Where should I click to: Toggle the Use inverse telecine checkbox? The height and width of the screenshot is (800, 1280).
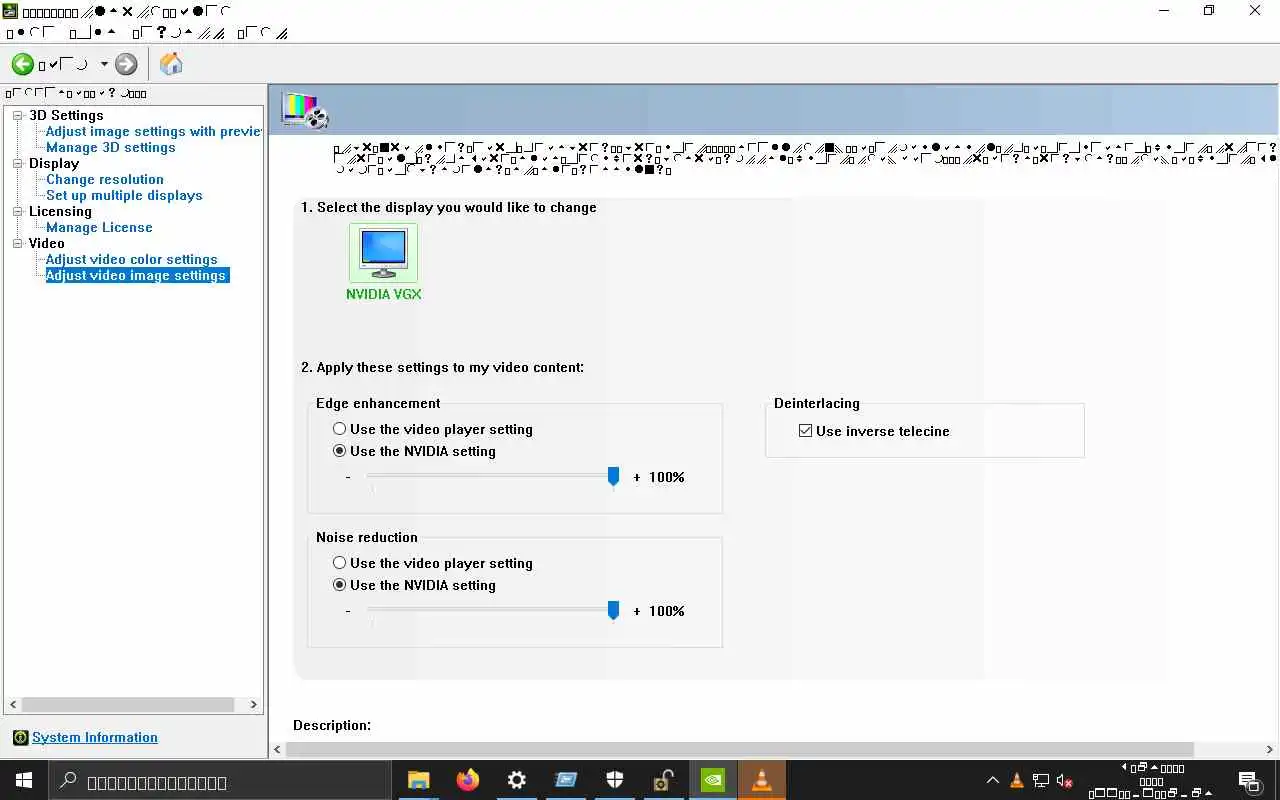click(806, 431)
